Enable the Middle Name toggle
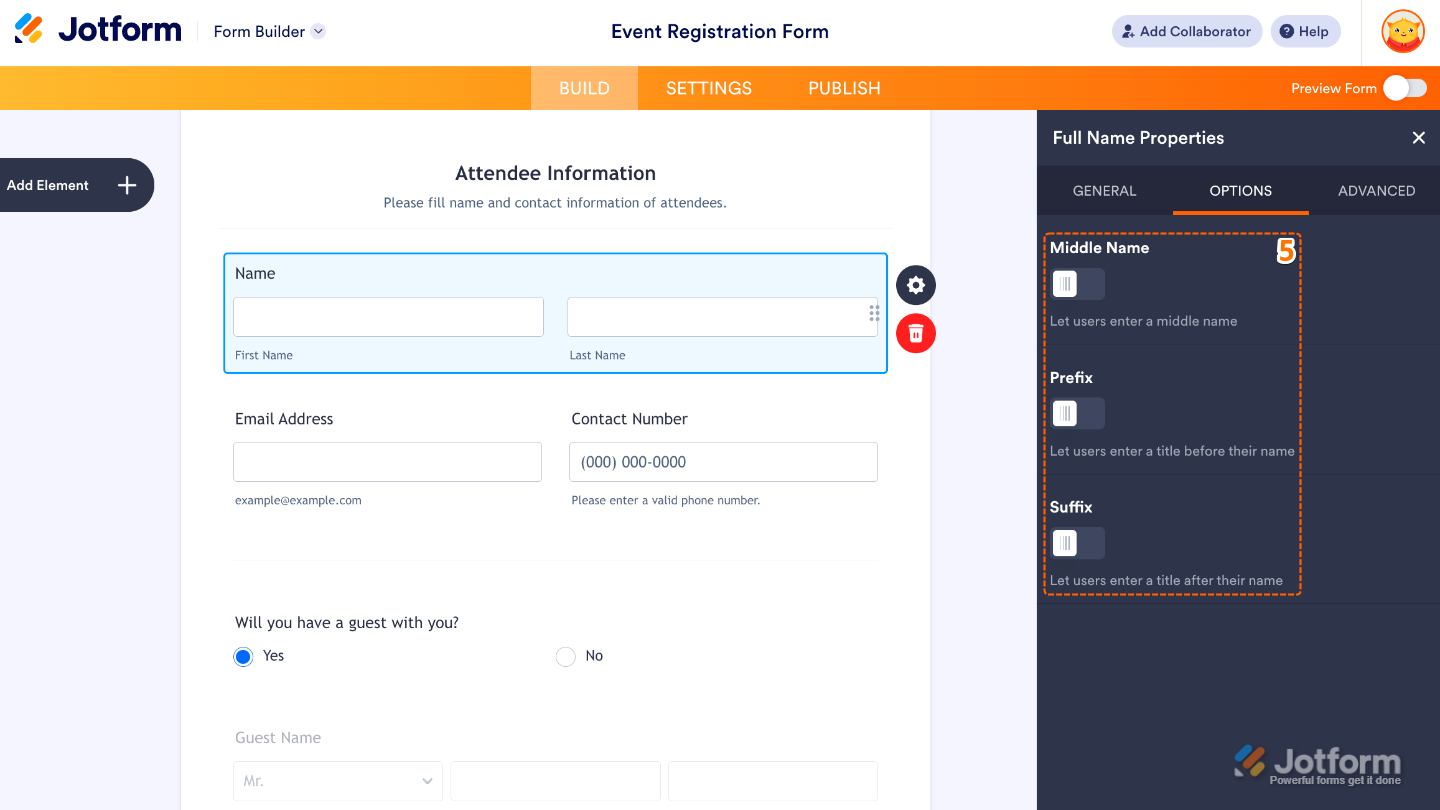The width and height of the screenshot is (1440, 810). (1077, 284)
